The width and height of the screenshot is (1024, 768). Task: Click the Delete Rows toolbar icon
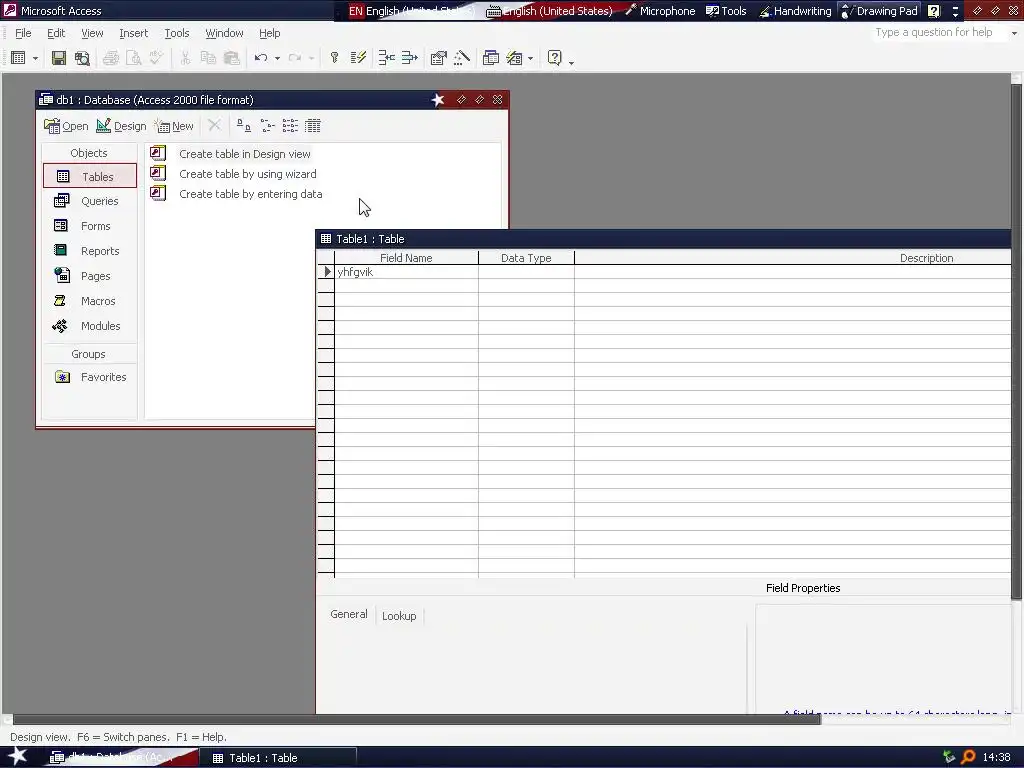[x=409, y=58]
